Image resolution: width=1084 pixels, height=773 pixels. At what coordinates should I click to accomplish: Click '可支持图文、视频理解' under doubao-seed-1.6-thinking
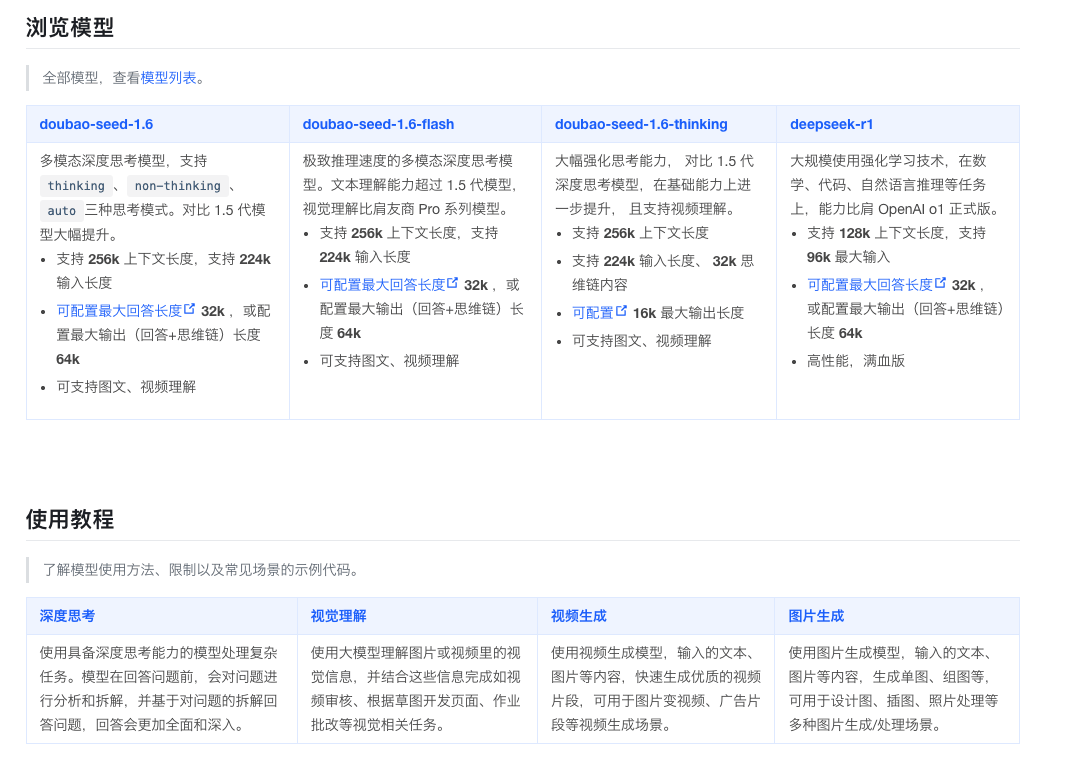tap(642, 341)
